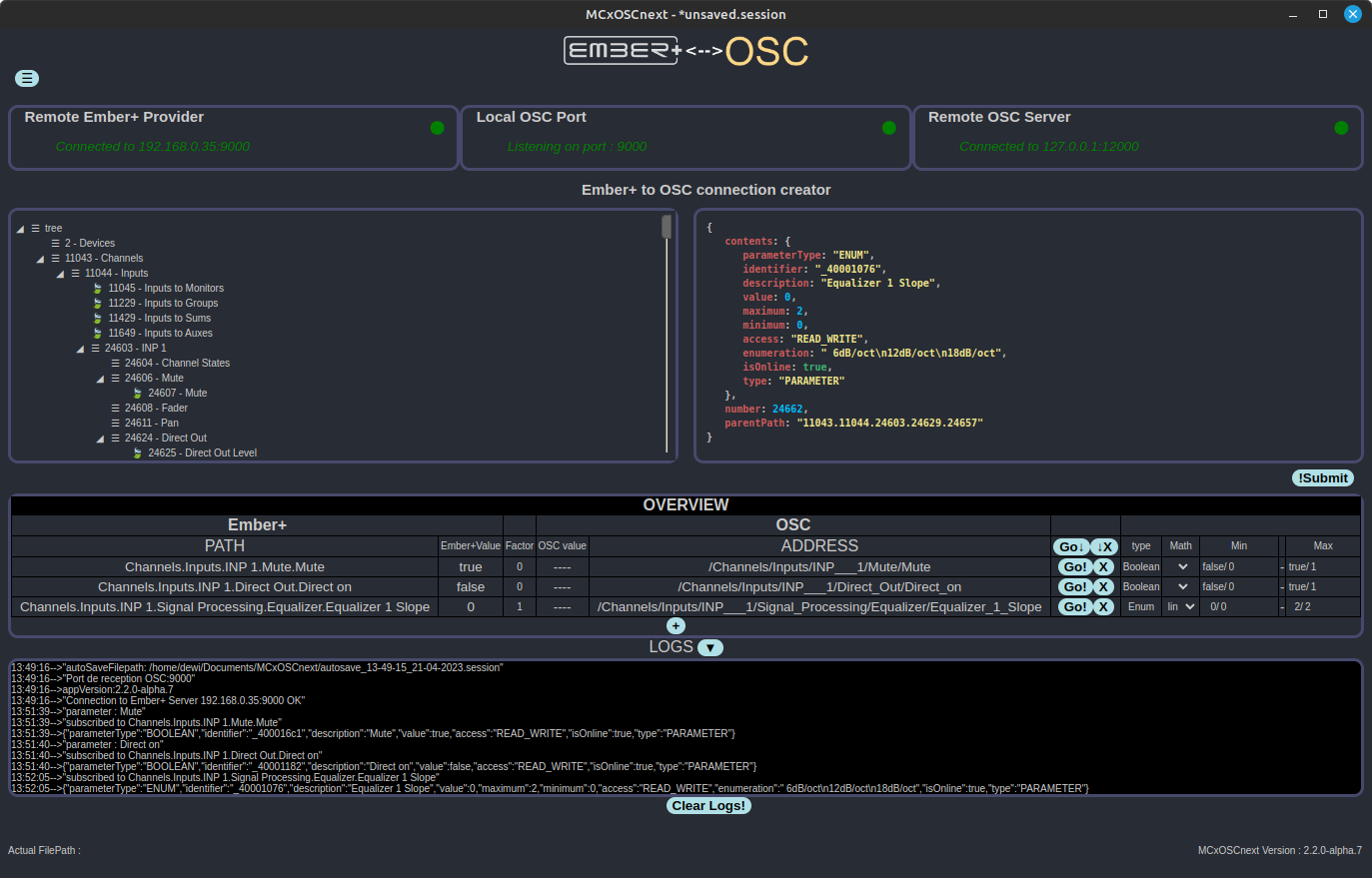Click the node icon beside 24611 - Pan
The image size is (1372, 878).
tap(116, 424)
